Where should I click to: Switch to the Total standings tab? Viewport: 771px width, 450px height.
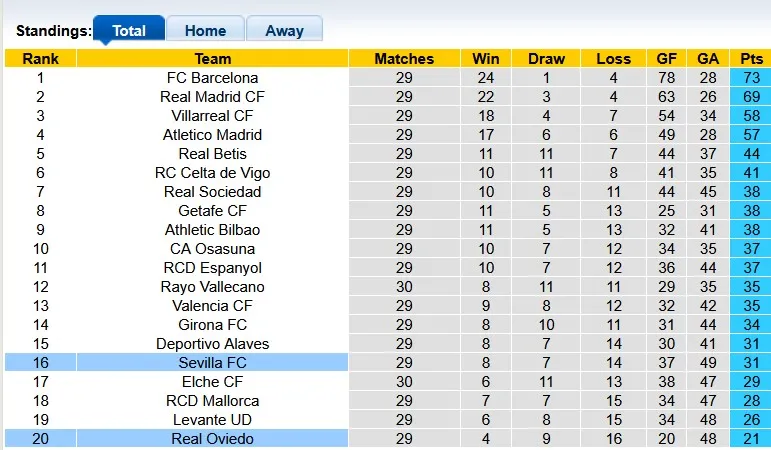click(x=129, y=30)
